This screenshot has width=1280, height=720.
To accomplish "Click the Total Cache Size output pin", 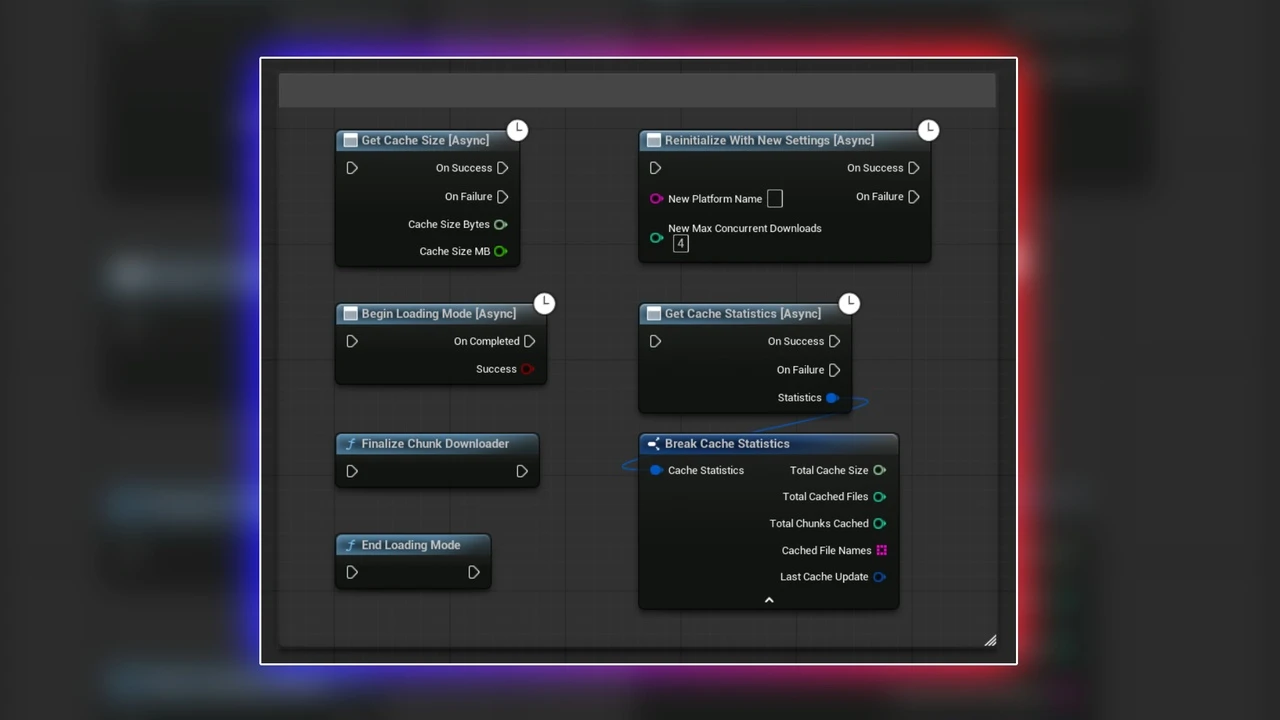I will [x=879, y=471].
